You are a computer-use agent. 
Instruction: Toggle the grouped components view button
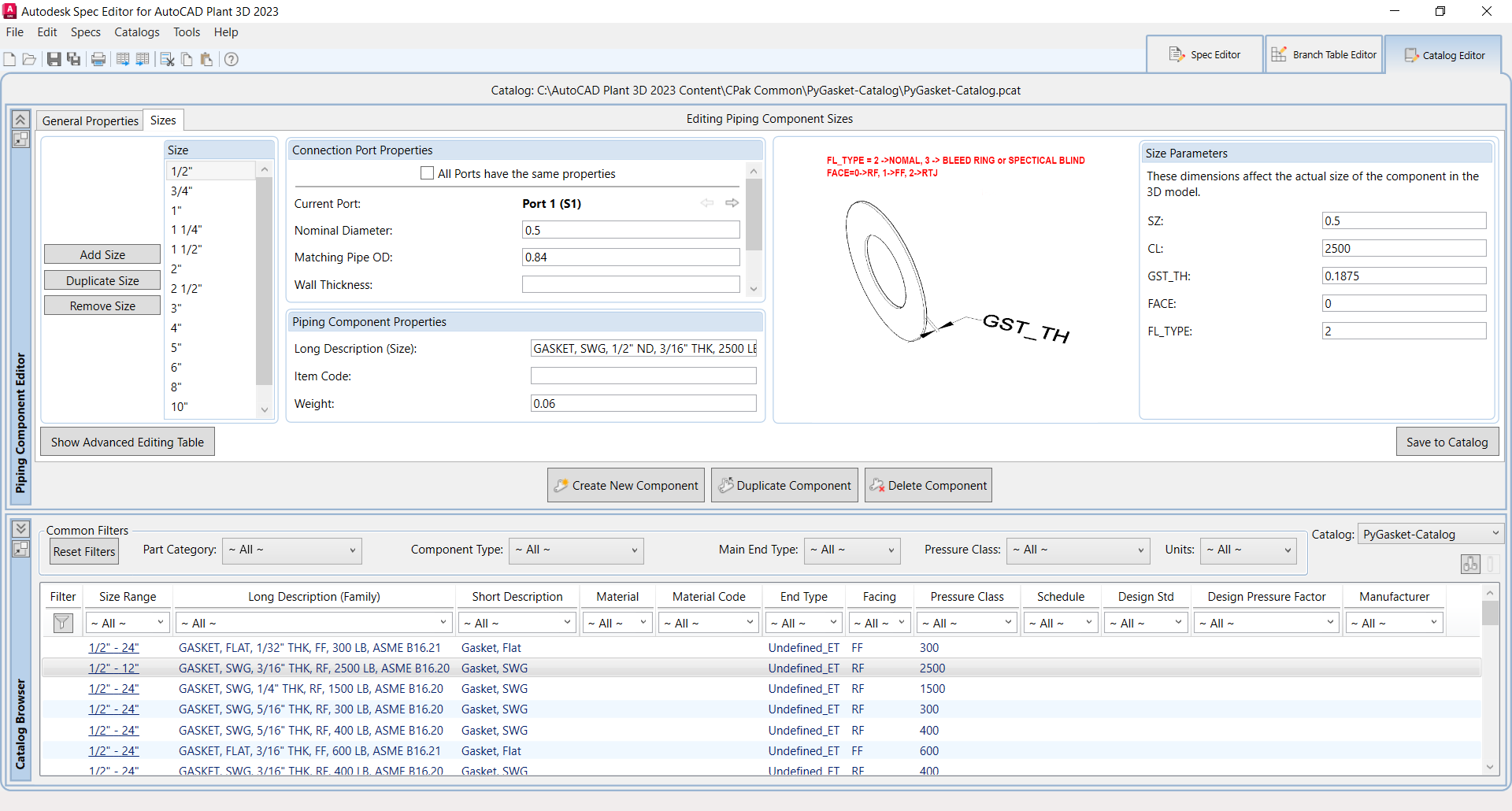[x=1470, y=564]
